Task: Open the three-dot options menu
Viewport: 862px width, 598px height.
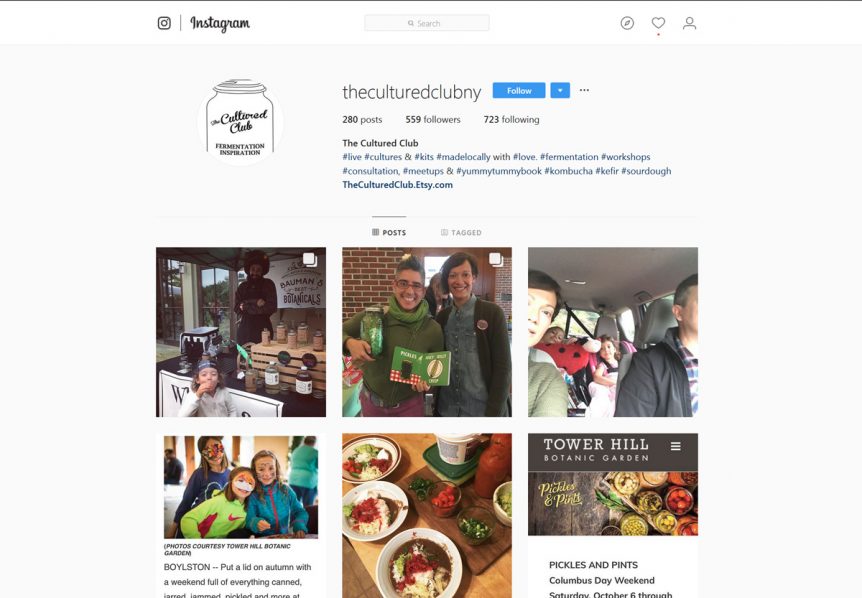Action: 584,90
